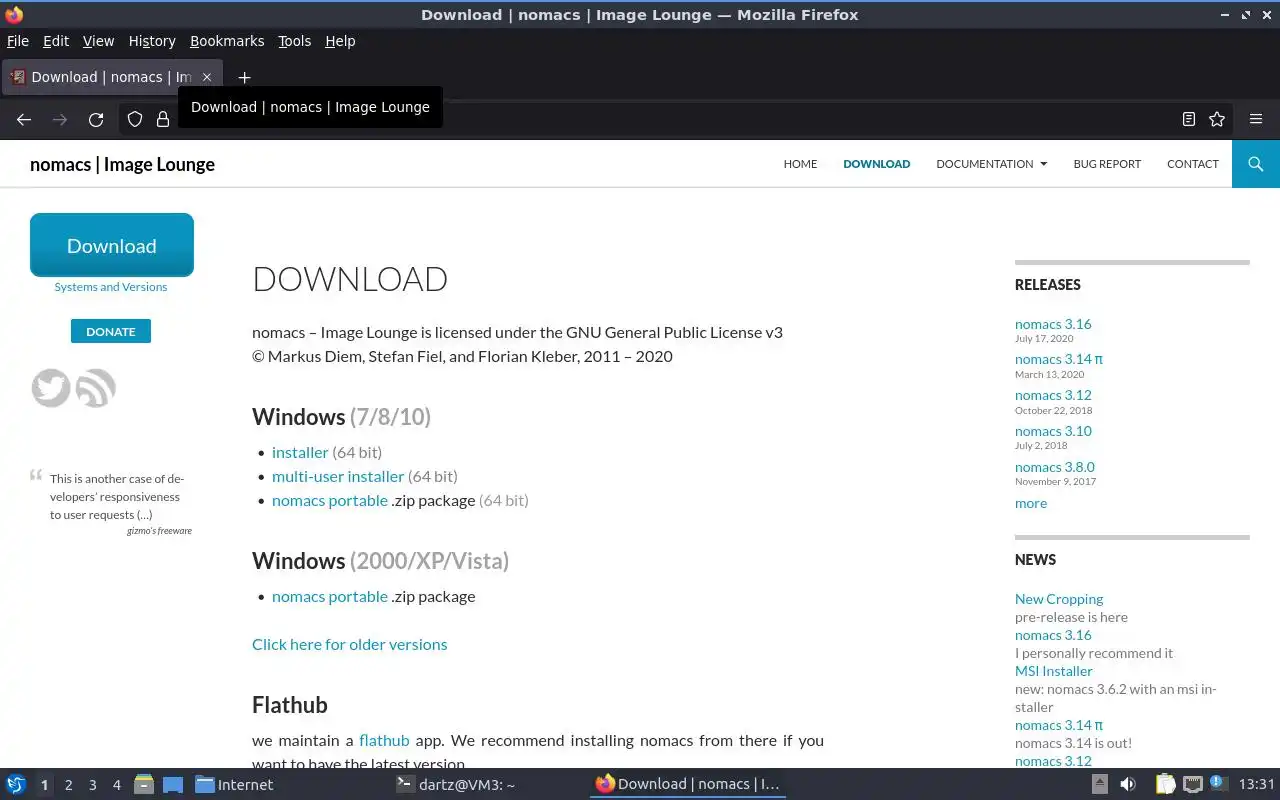Viewport: 1280px width, 800px height.
Task: Open the New Cropping news link
Action: [x=1059, y=599]
